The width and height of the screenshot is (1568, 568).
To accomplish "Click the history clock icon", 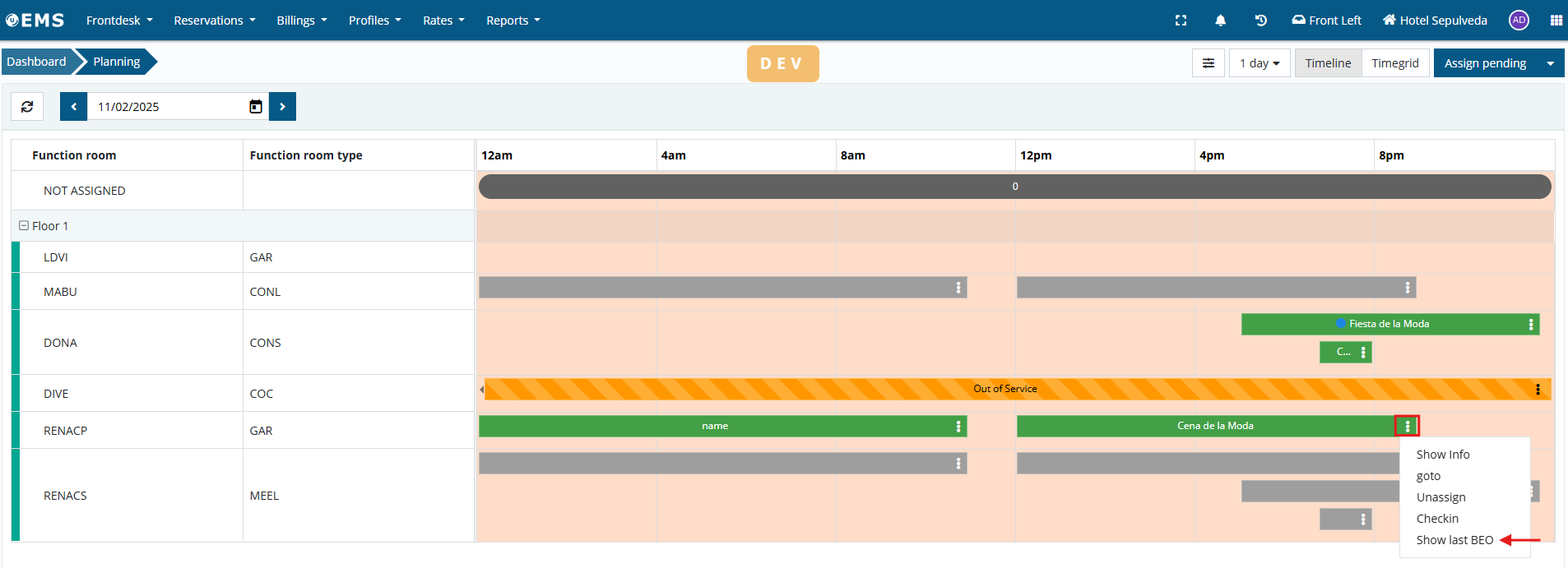I will [x=1260, y=21].
